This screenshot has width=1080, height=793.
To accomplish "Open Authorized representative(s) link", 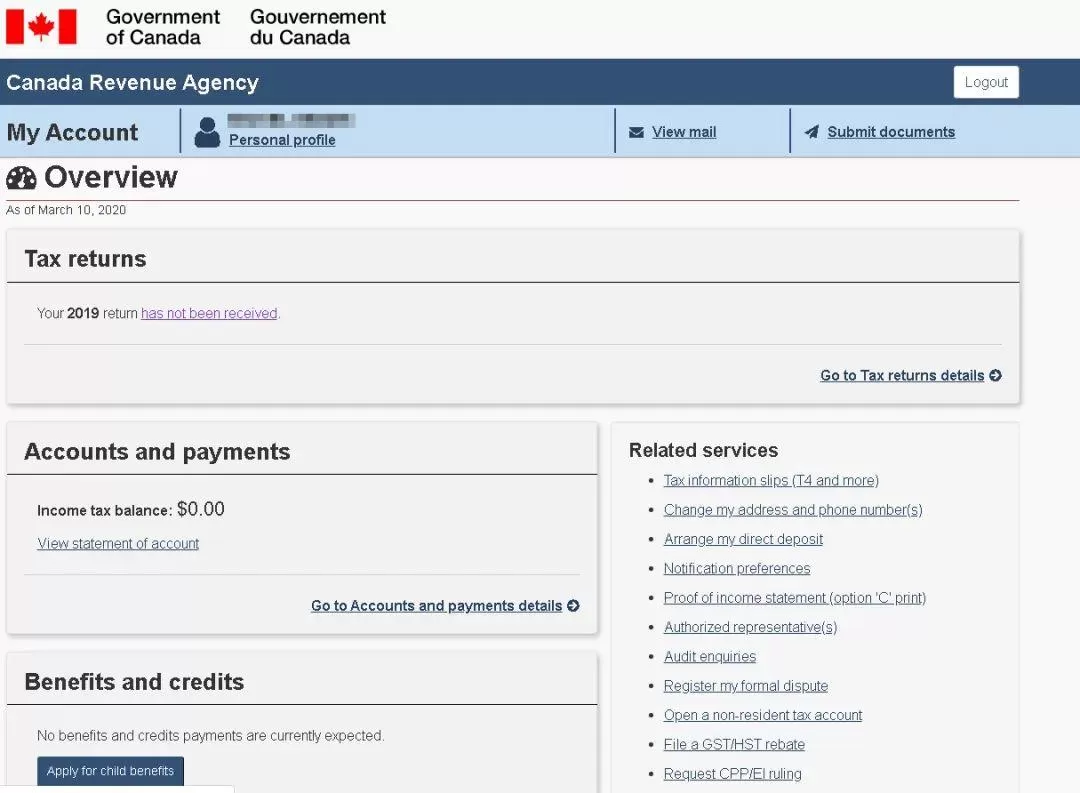I will [750, 627].
